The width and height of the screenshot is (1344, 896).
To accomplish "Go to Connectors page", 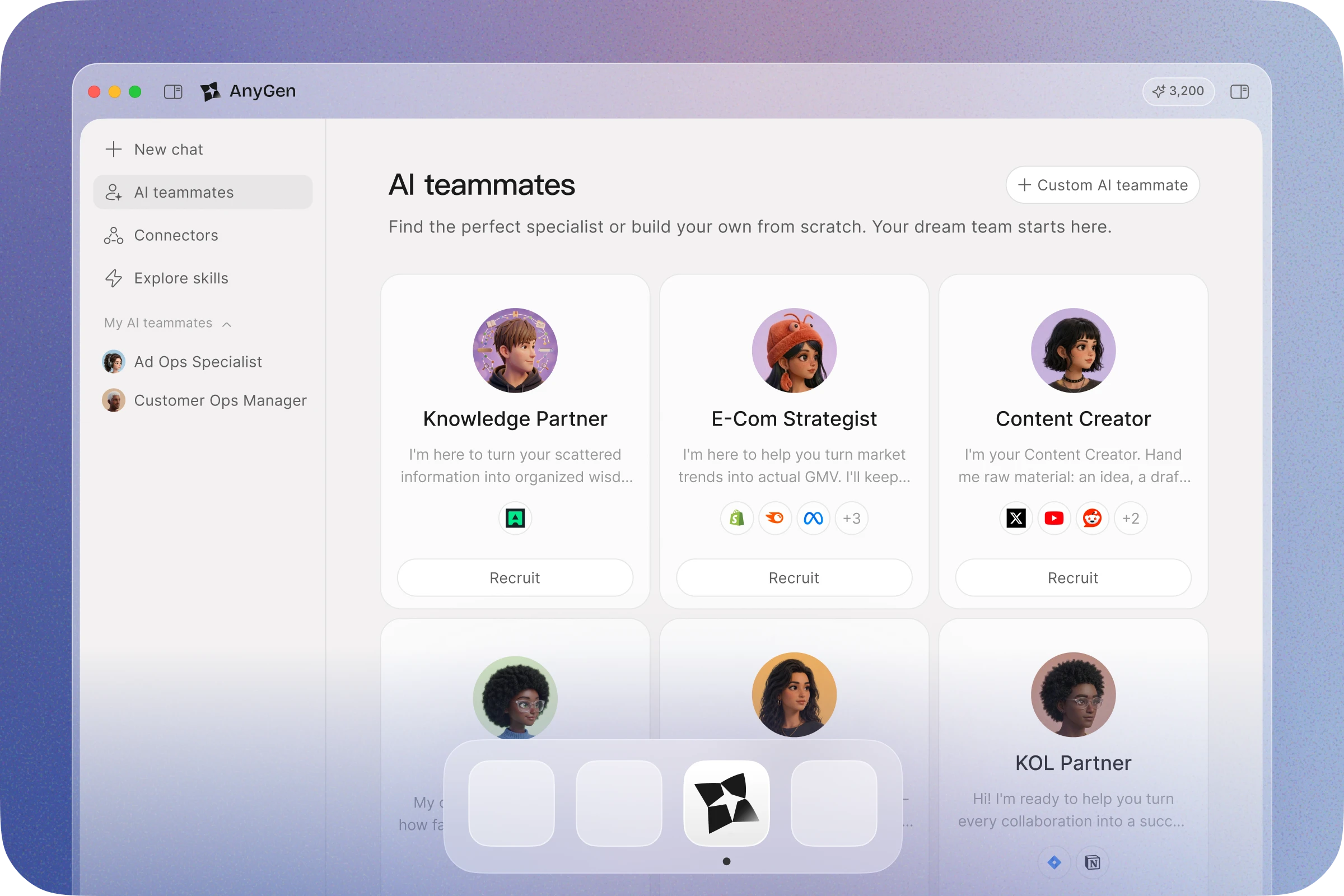I will (x=203, y=235).
